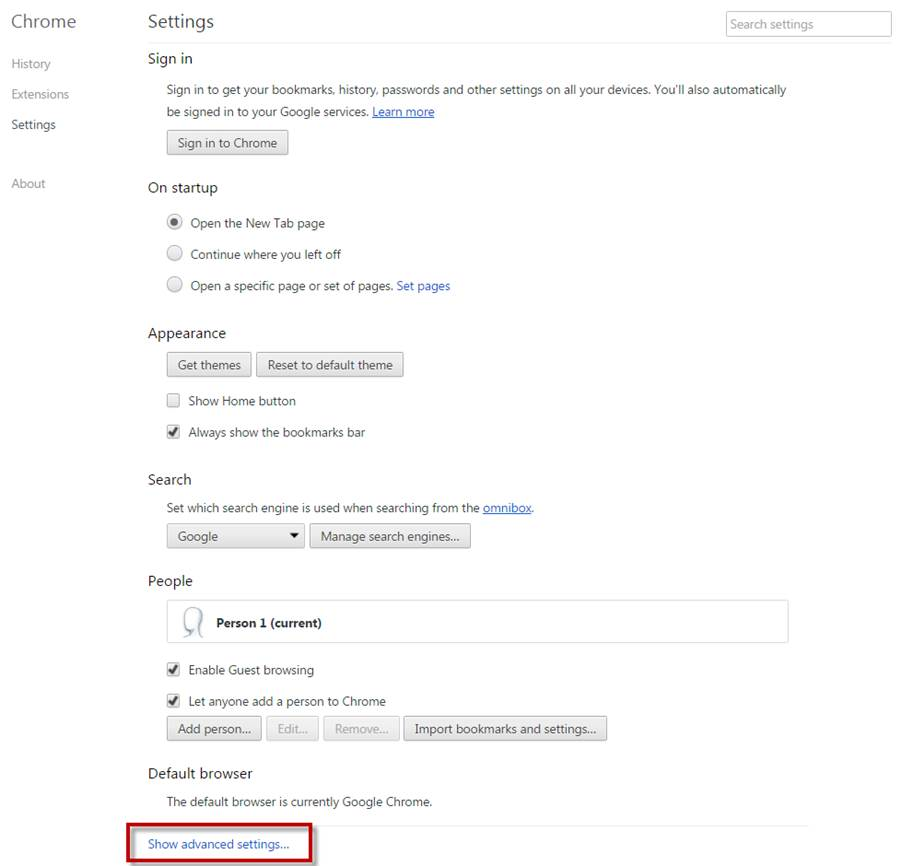Focus the Search settings input field
Screen dimensions: 902x866
tap(808, 24)
